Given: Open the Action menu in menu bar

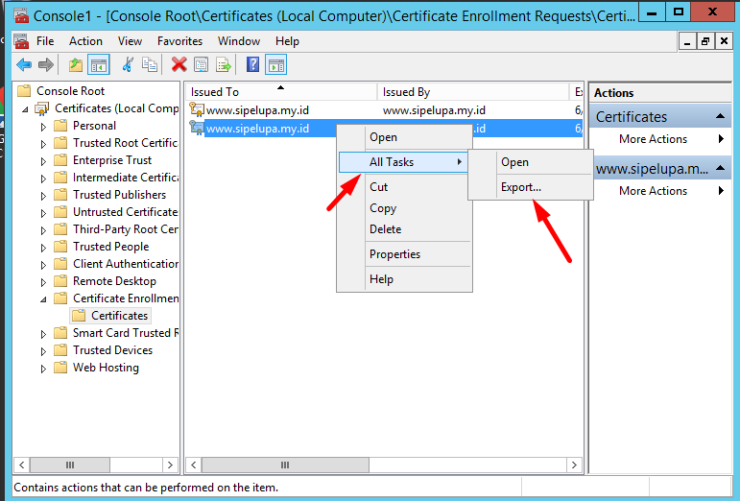Looking at the screenshot, I should click(85, 41).
